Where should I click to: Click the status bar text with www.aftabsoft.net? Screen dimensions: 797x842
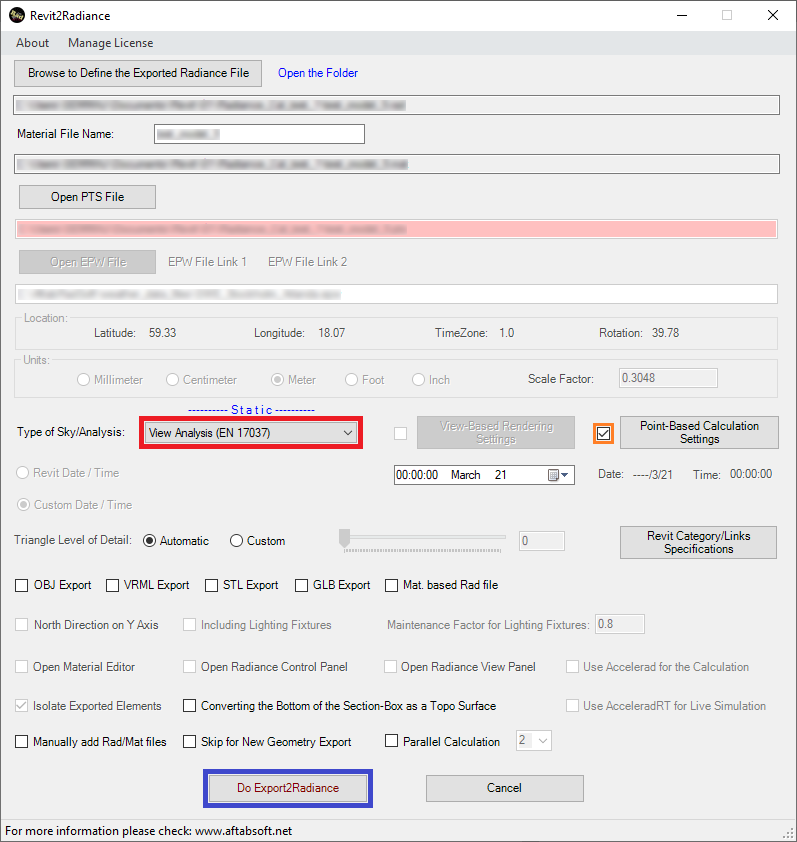pyautogui.click(x=148, y=831)
